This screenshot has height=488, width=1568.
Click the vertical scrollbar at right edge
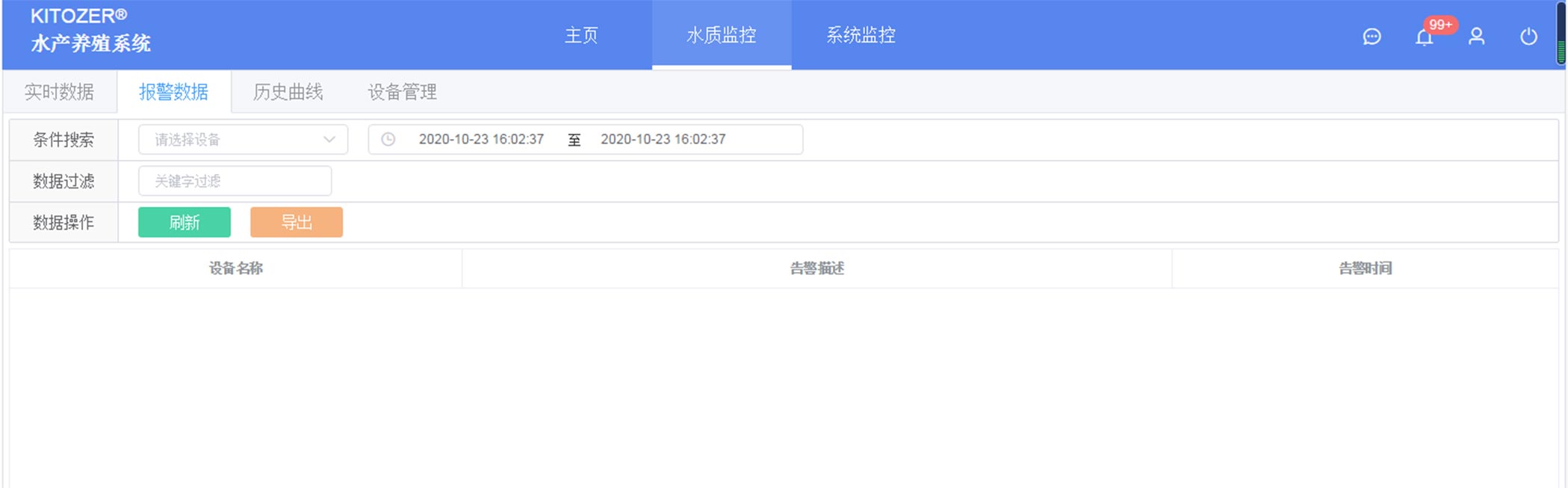pyautogui.click(x=1561, y=34)
